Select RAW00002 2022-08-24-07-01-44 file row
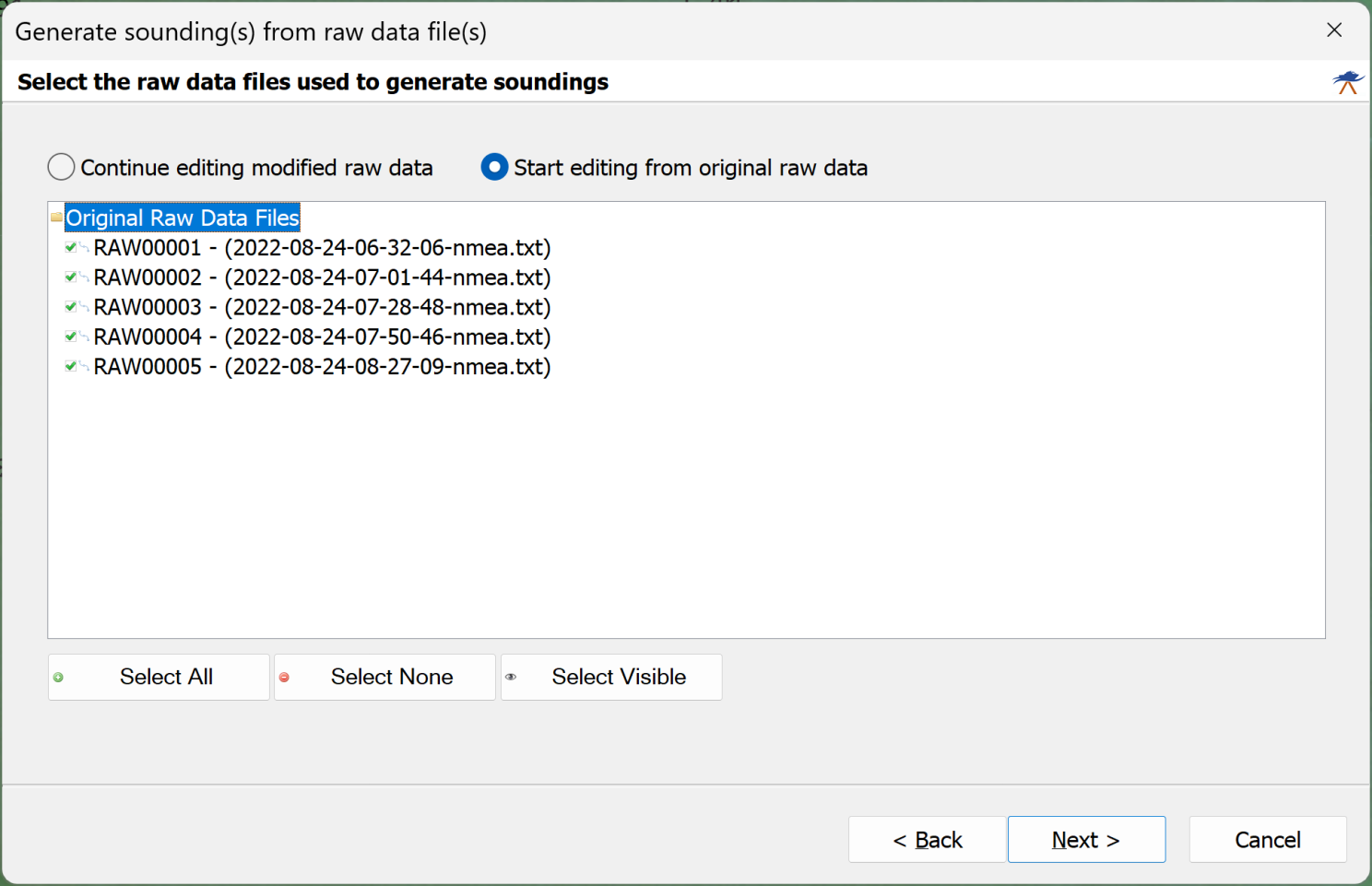Screen dimensions: 1372x886 322,277
